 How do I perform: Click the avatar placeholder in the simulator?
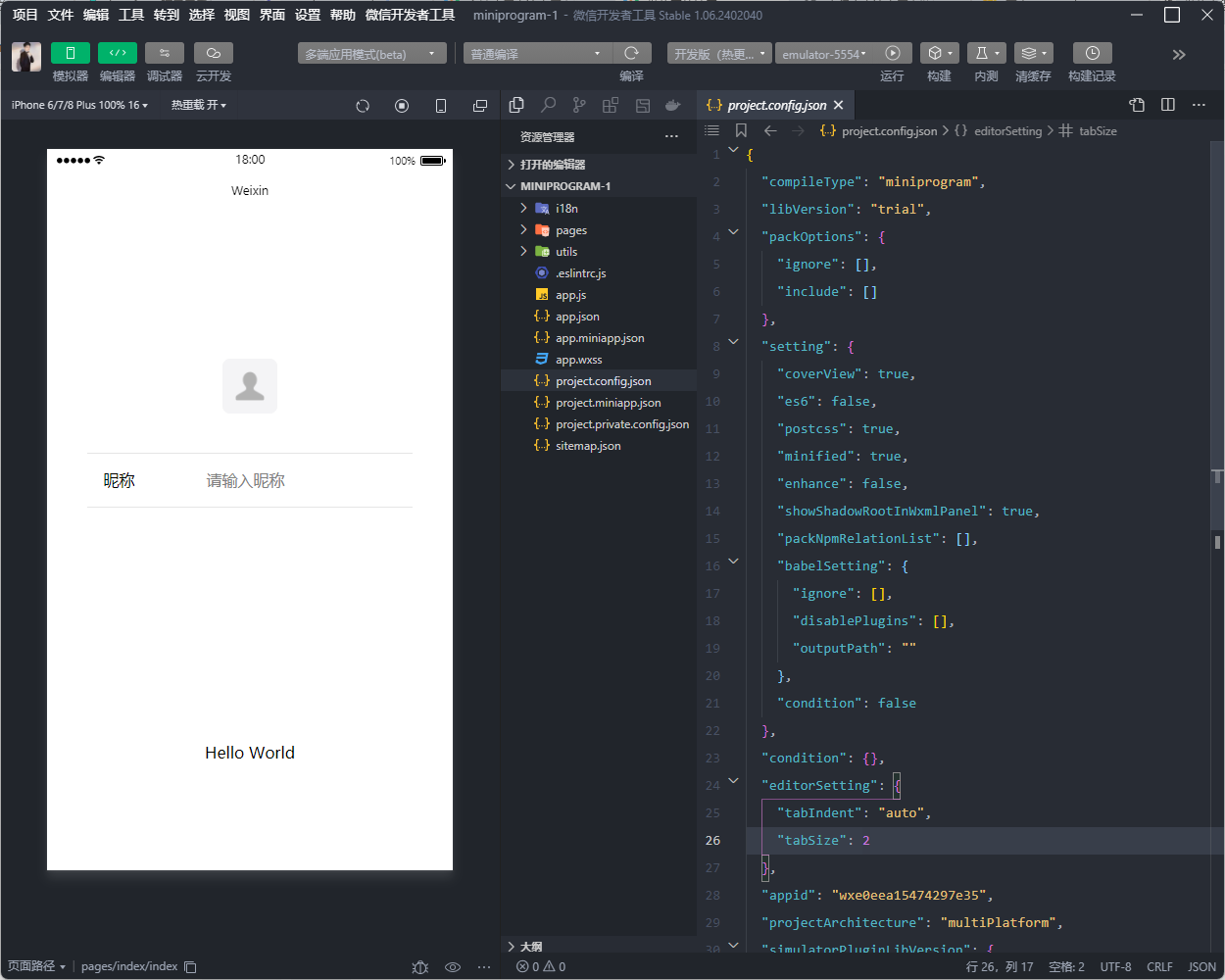click(x=250, y=386)
